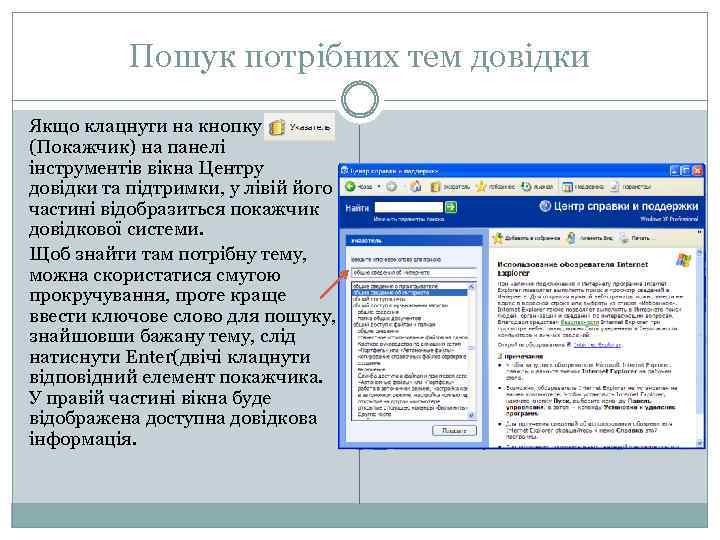Click the Index pane header 'Указатель'

(x=413, y=240)
